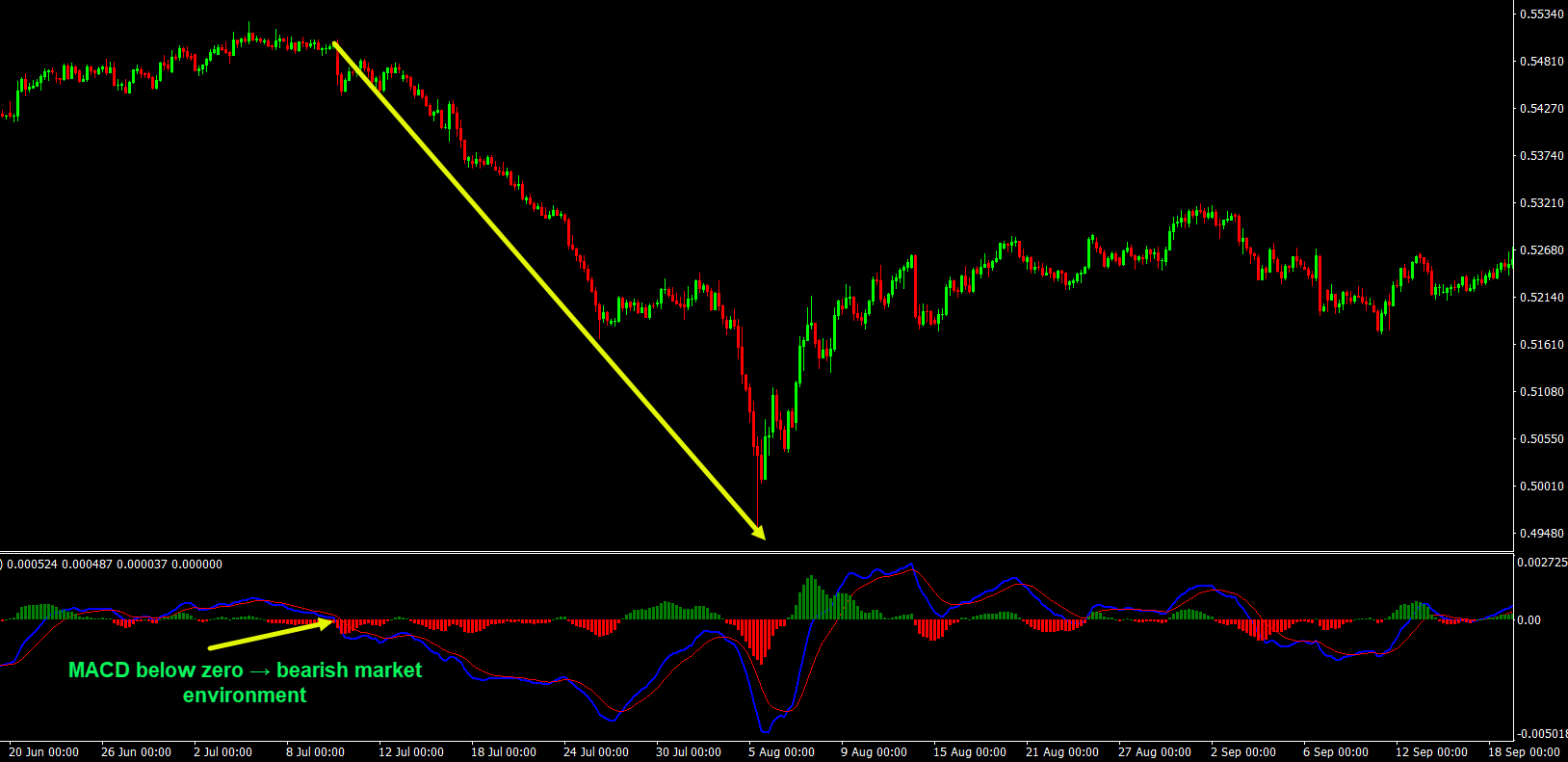1568x762 pixels.
Task: Click the -0.005018 MACD scale label
Action: click(x=1541, y=734)
